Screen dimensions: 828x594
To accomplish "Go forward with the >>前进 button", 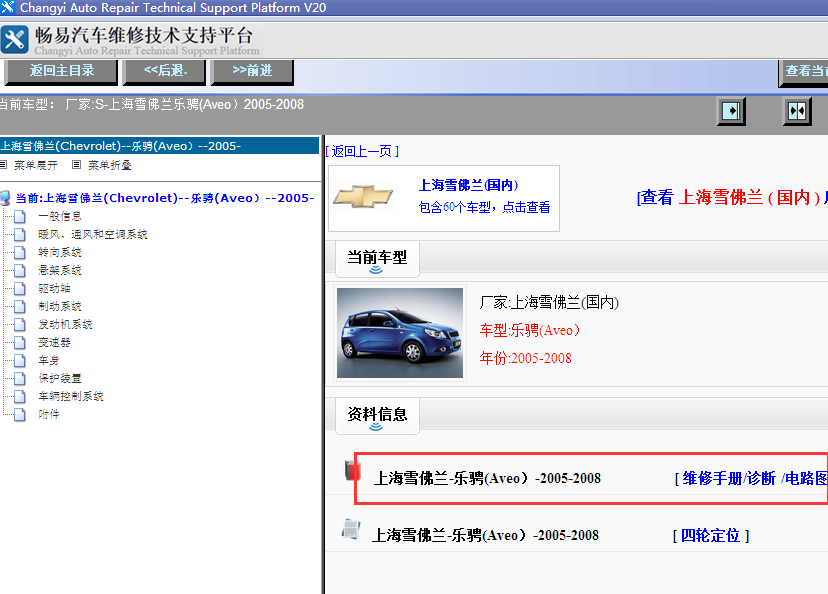I will [252, 71].
